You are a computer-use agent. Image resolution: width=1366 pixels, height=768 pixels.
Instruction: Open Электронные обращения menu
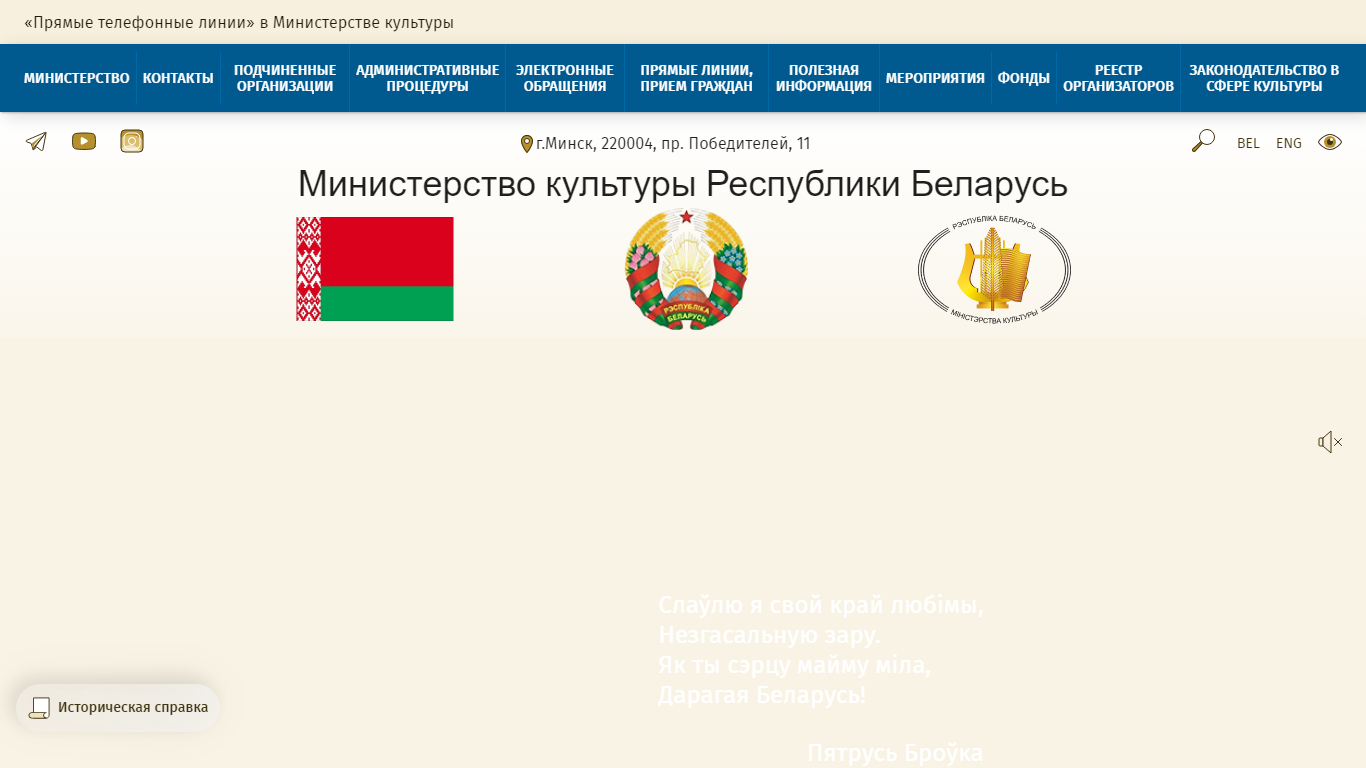565,78
